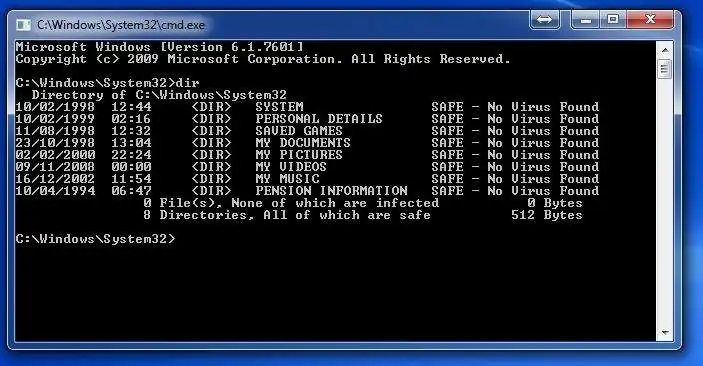This screenshot has height=366, width=703.
Task: Click the date 16/12/2002
Action: [x=56, y=179]
